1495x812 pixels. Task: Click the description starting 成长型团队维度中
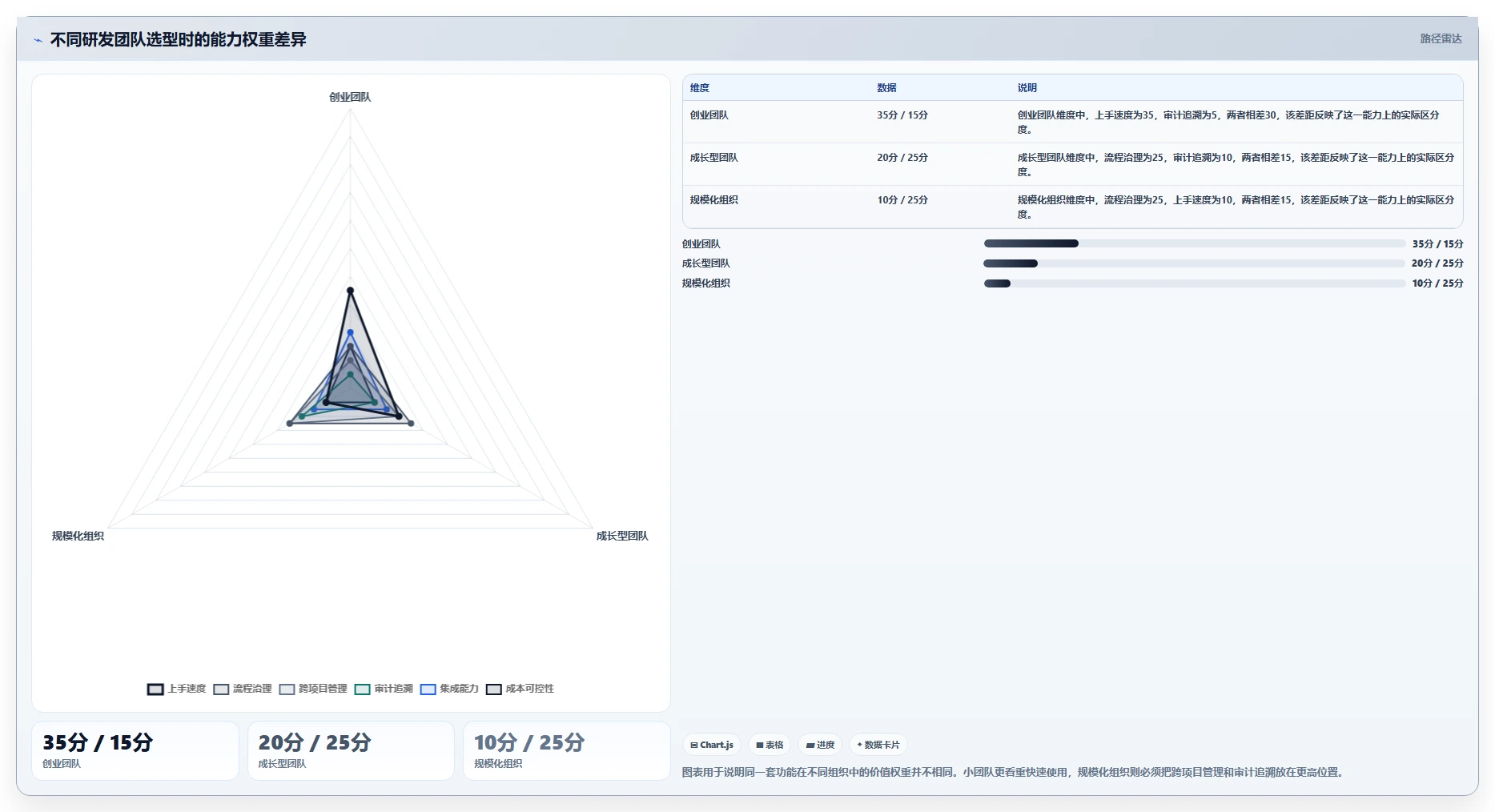point(1236,164)
